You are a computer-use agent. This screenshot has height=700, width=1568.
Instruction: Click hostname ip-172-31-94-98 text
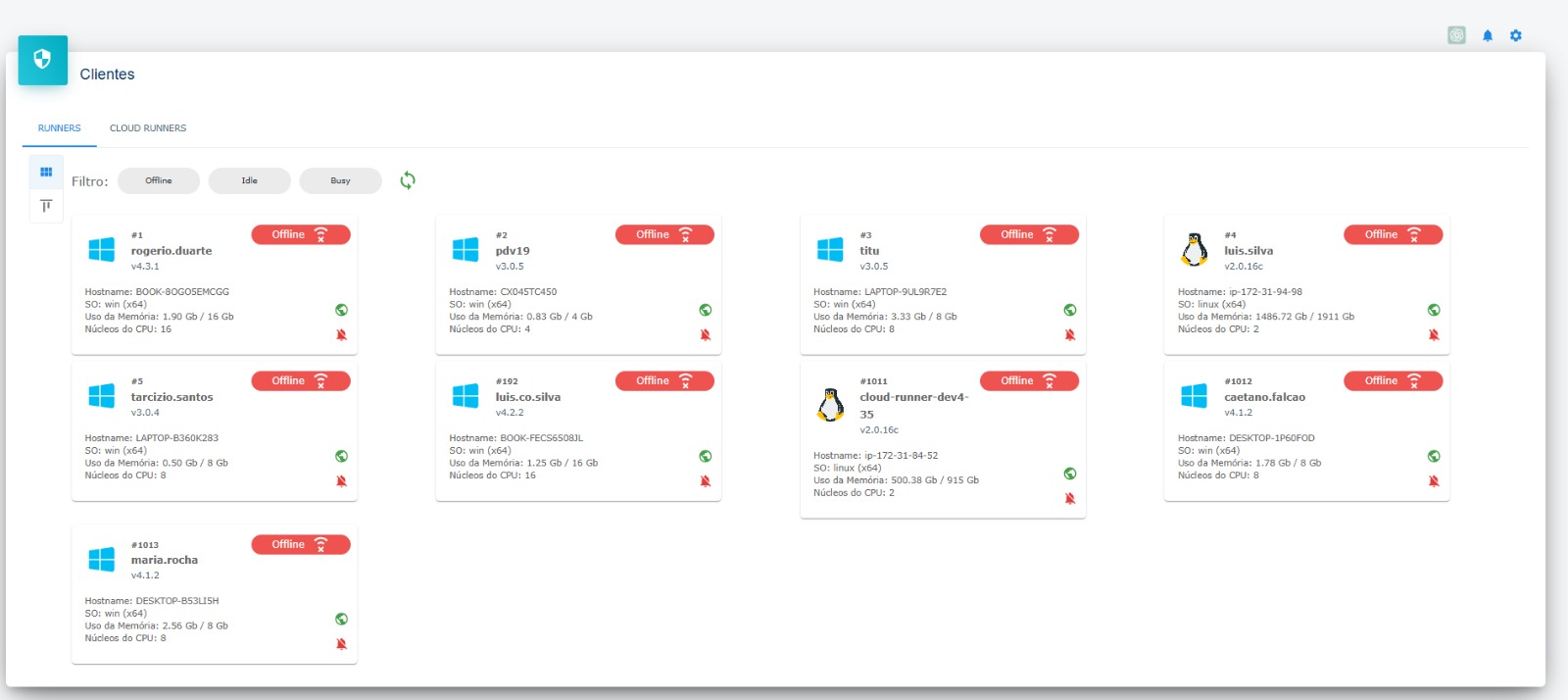(x=1266, y=292)
